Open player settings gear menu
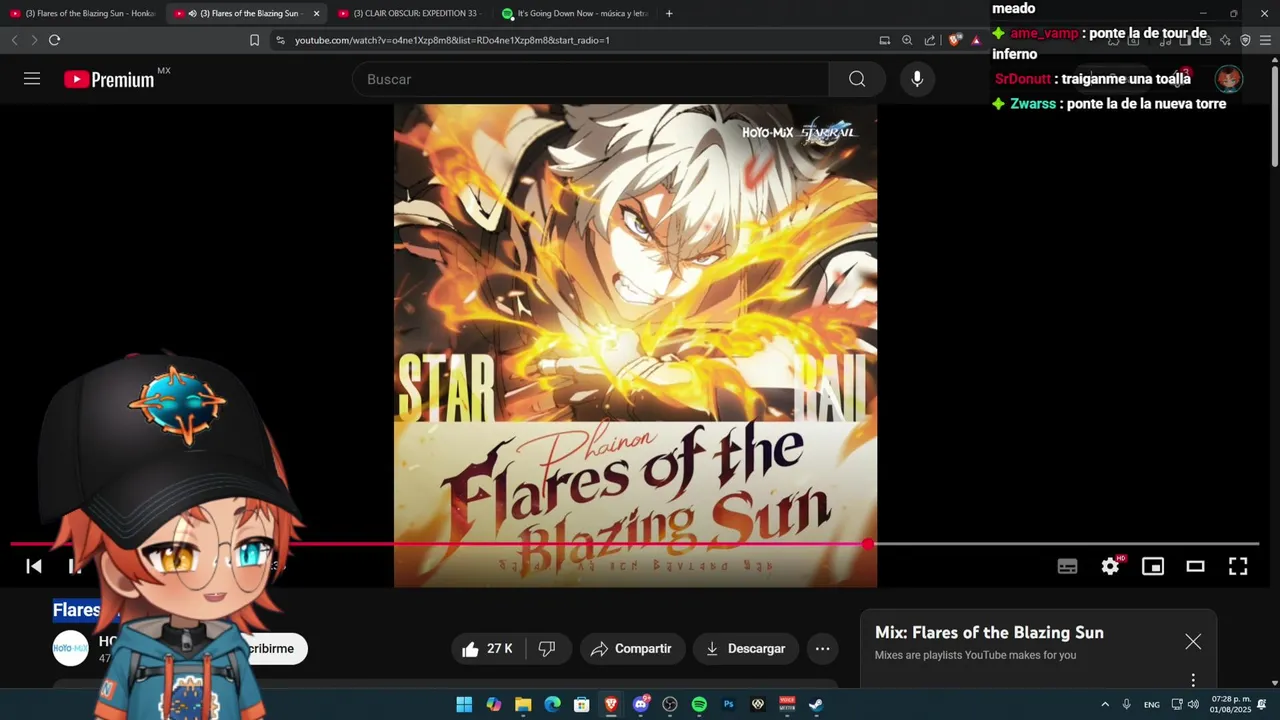 click(1110, 566)
